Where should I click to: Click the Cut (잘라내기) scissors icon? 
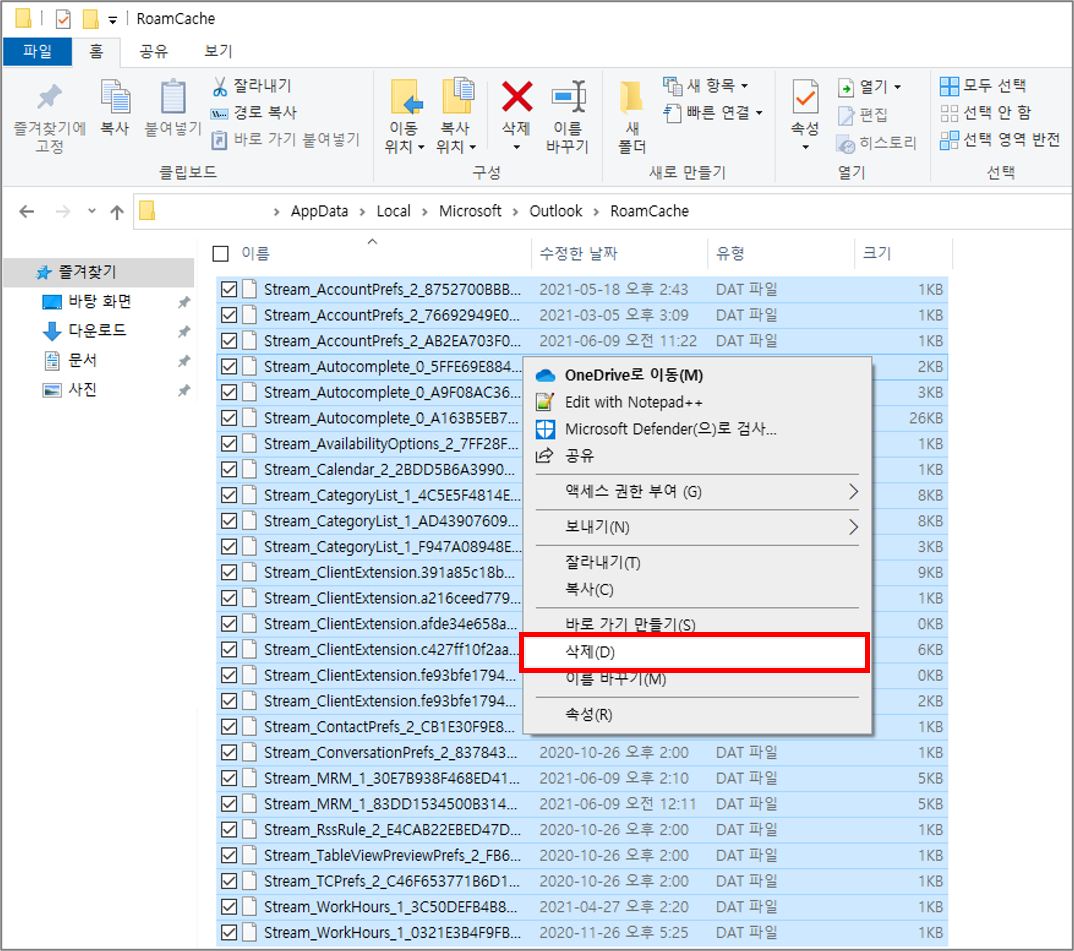(219, 86)
